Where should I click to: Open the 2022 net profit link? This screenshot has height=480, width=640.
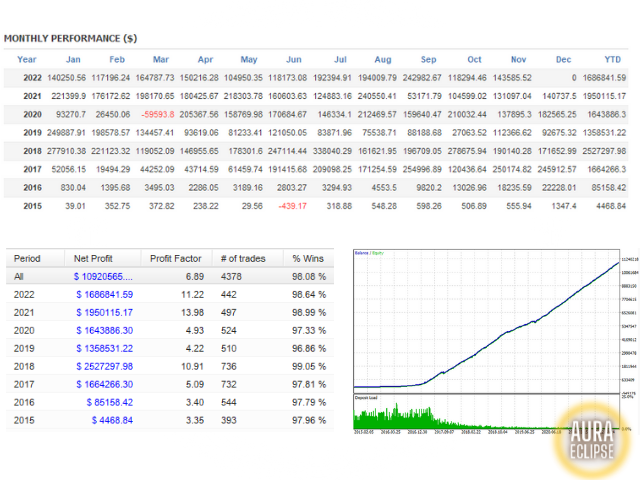pyautogui.click(x=104, y=294)
